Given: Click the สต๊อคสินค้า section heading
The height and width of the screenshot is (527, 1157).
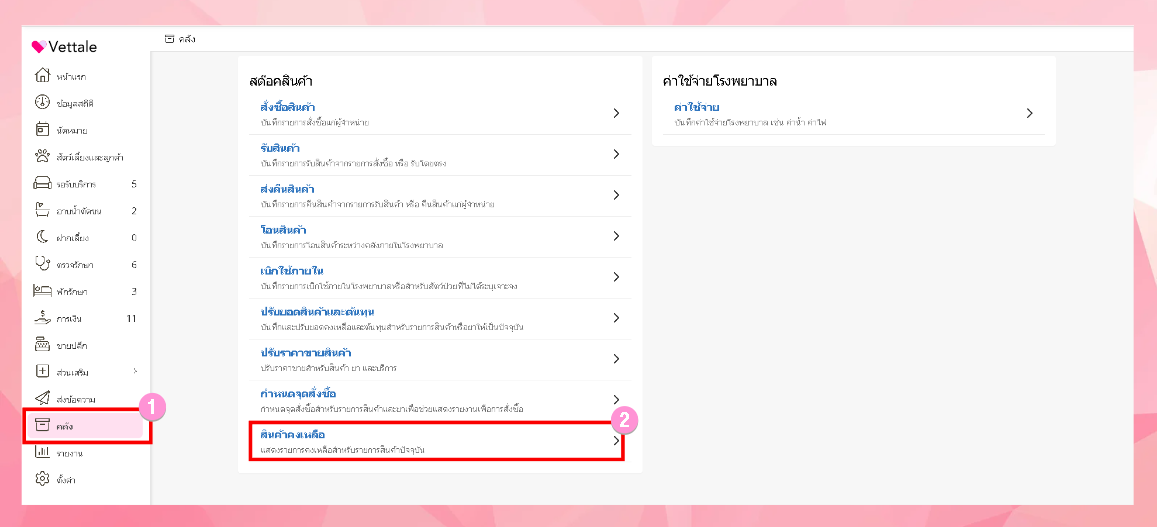Looking at the screenshot, I should click(283, 81).
